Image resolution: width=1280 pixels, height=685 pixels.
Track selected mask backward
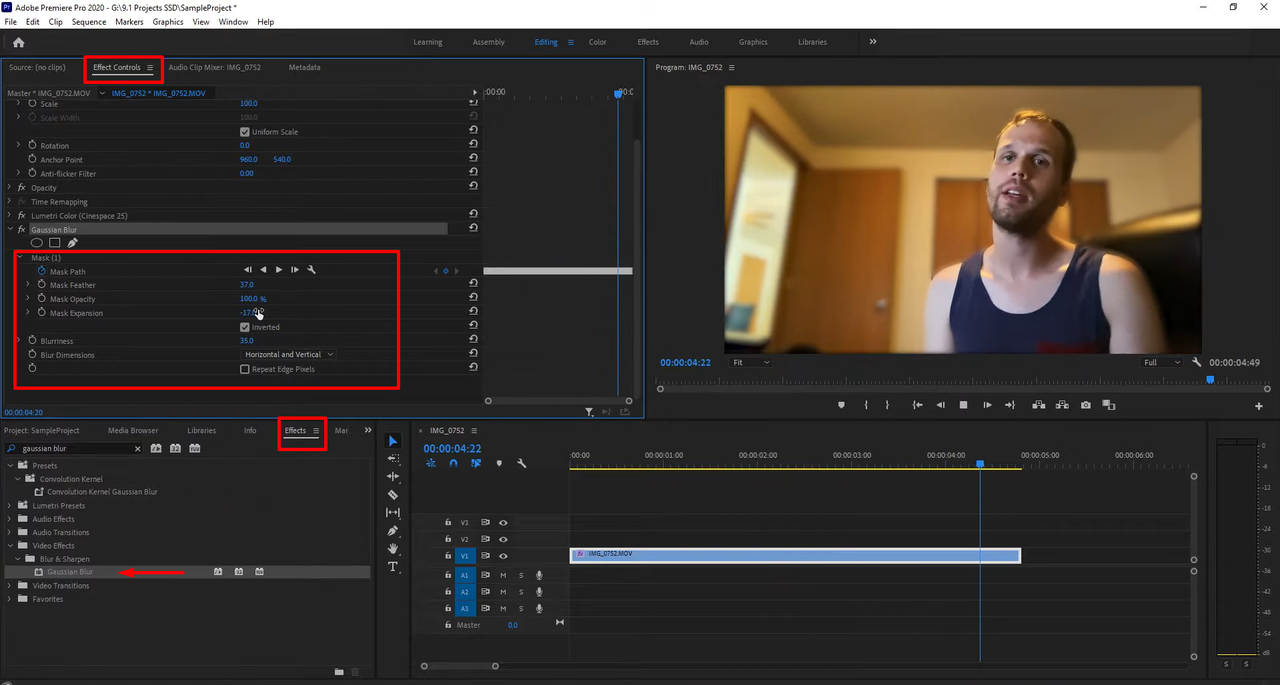pos(263,270)
